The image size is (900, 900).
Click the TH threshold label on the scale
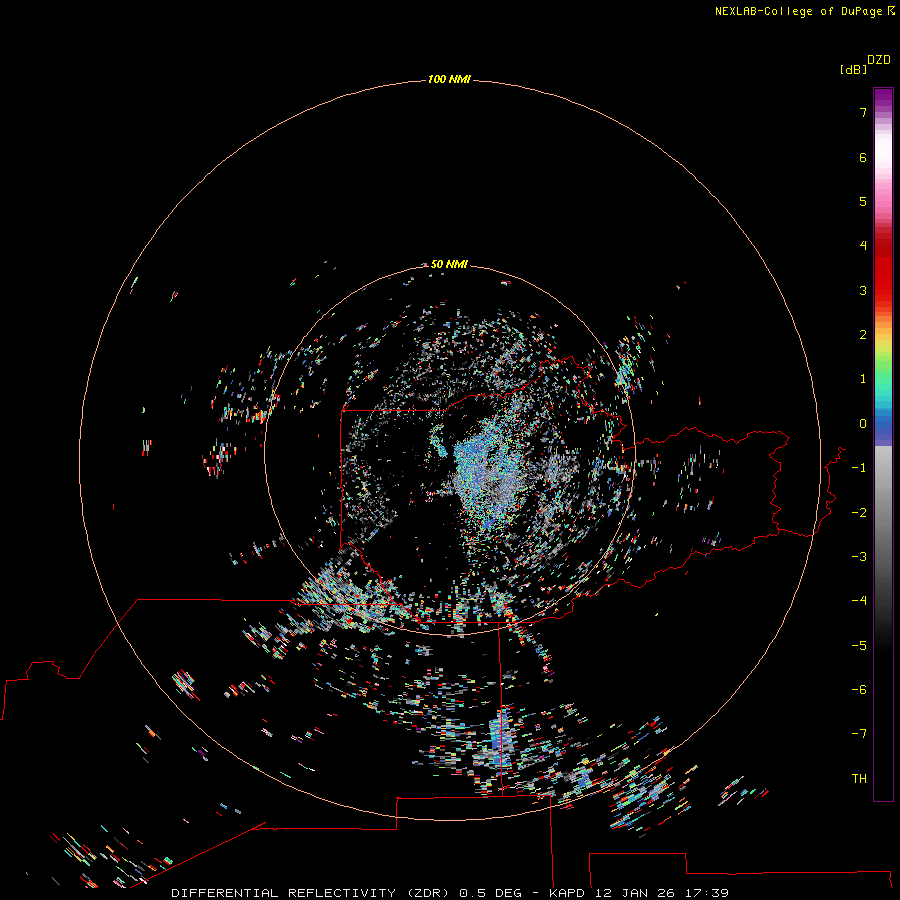click(859, 779)
